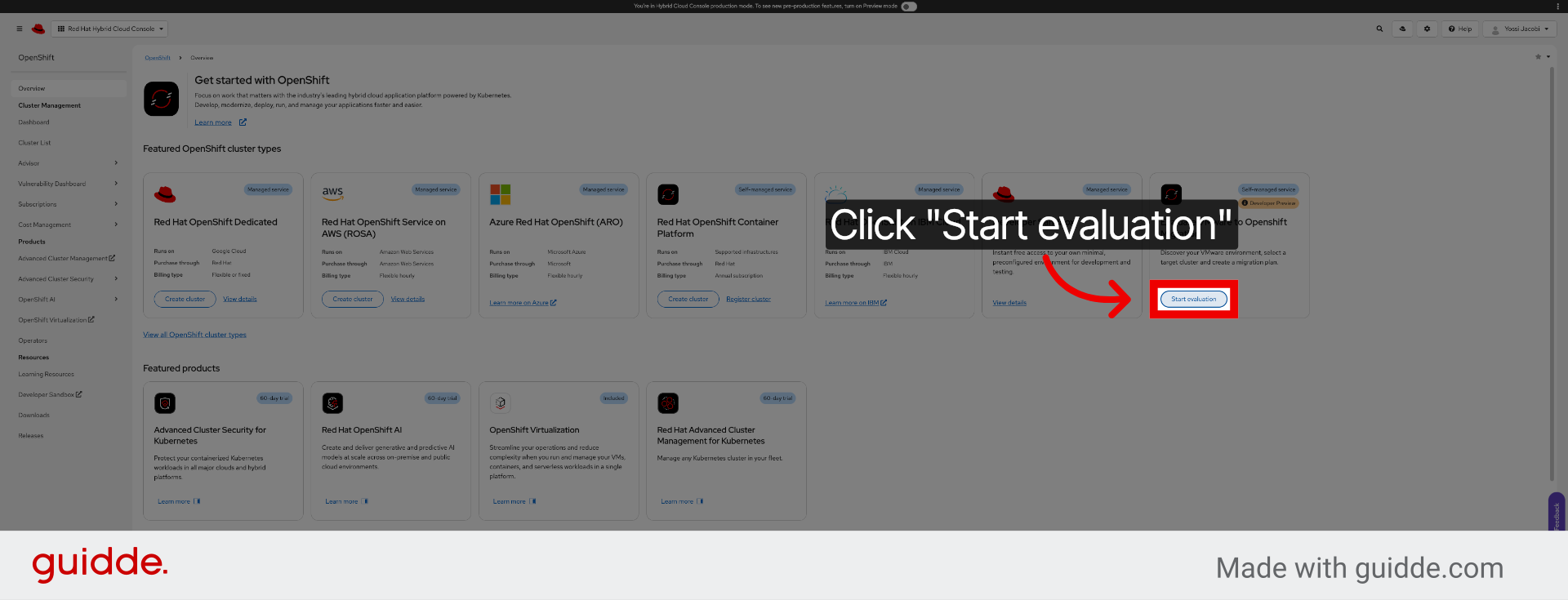Open the Yossi Jacobi user menu
The height and width of the screenshot is (600, 1568).
click(x=1520, y=29)
